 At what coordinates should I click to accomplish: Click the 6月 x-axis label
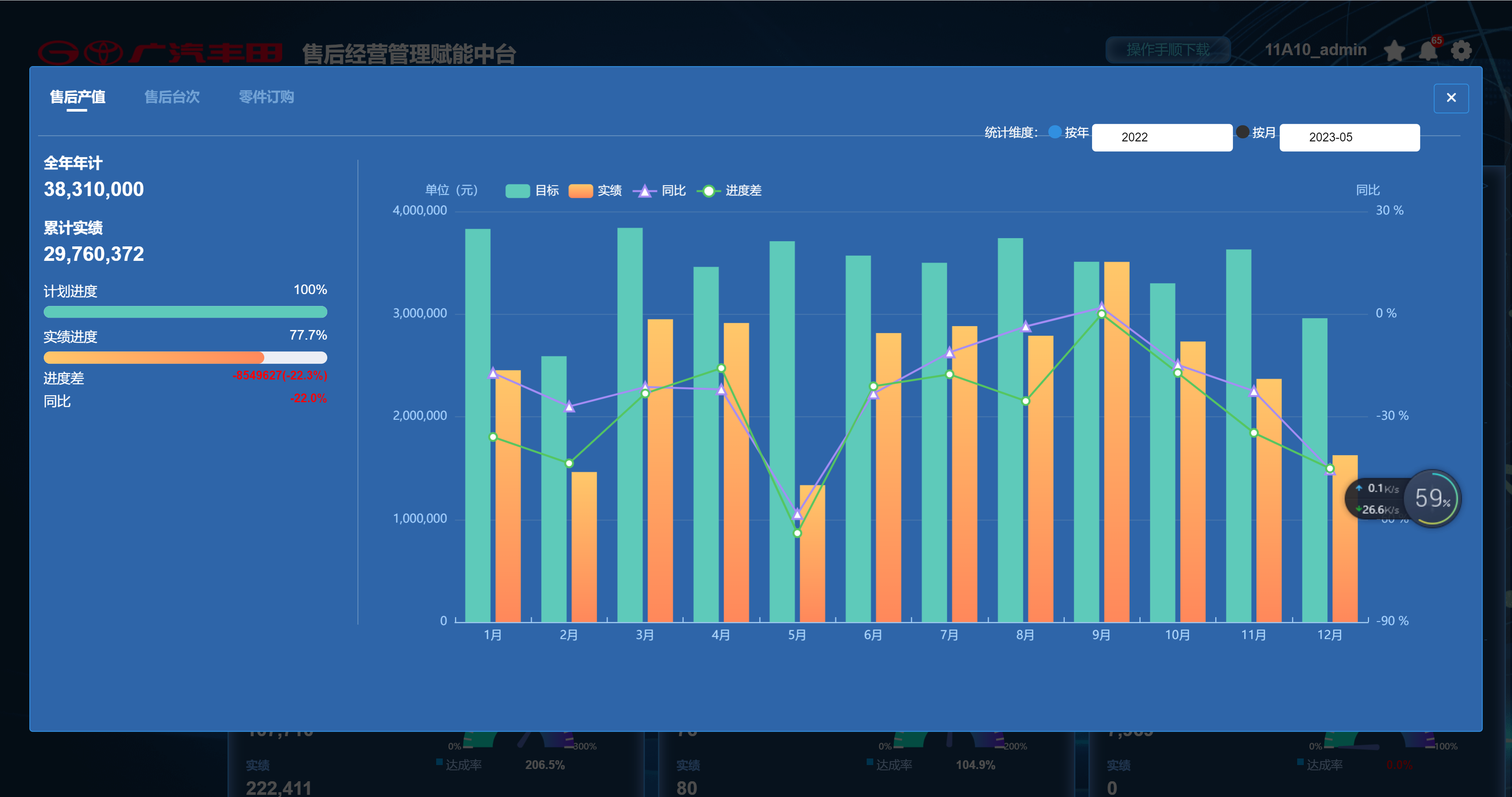(x=873, y=635)
